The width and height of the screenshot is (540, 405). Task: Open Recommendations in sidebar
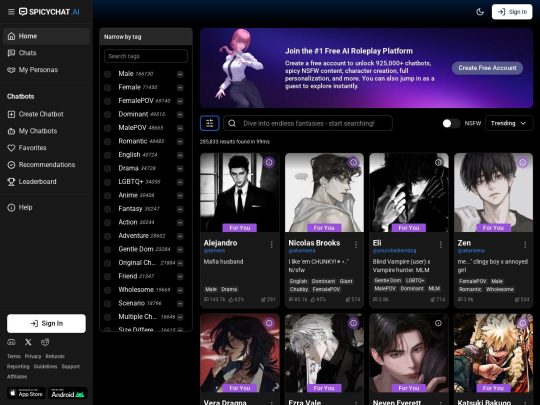(x=46, y=165)
